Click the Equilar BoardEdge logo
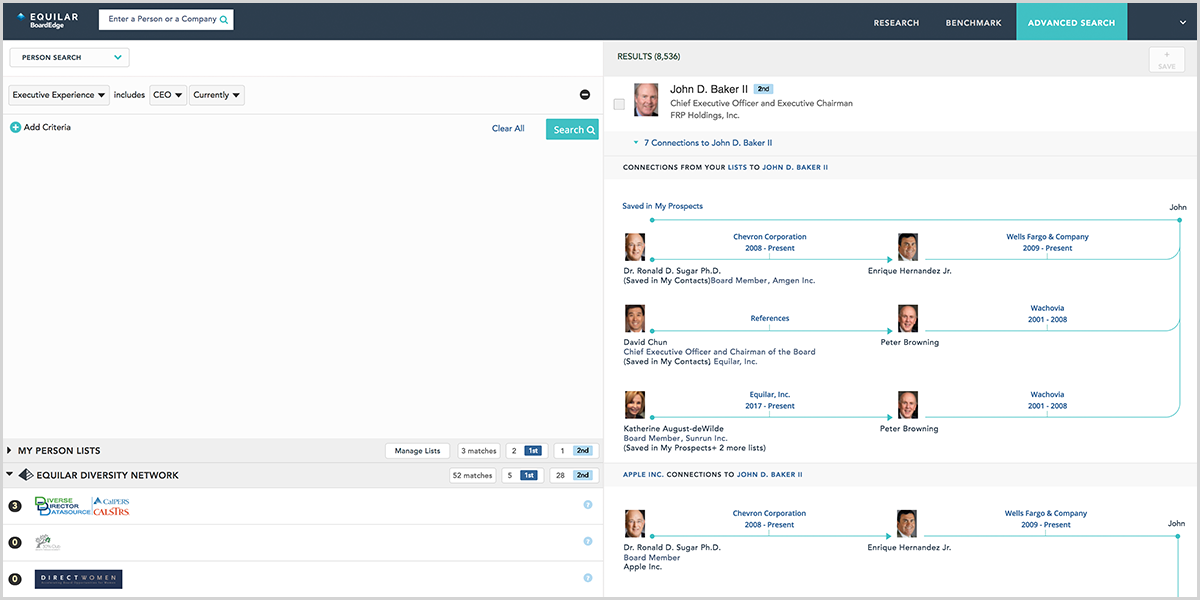 50,19
